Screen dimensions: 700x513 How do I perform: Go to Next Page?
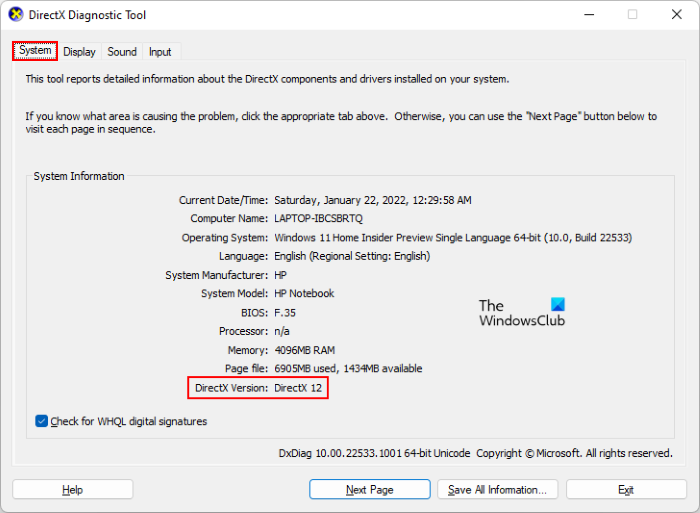(x=370, y=489)
